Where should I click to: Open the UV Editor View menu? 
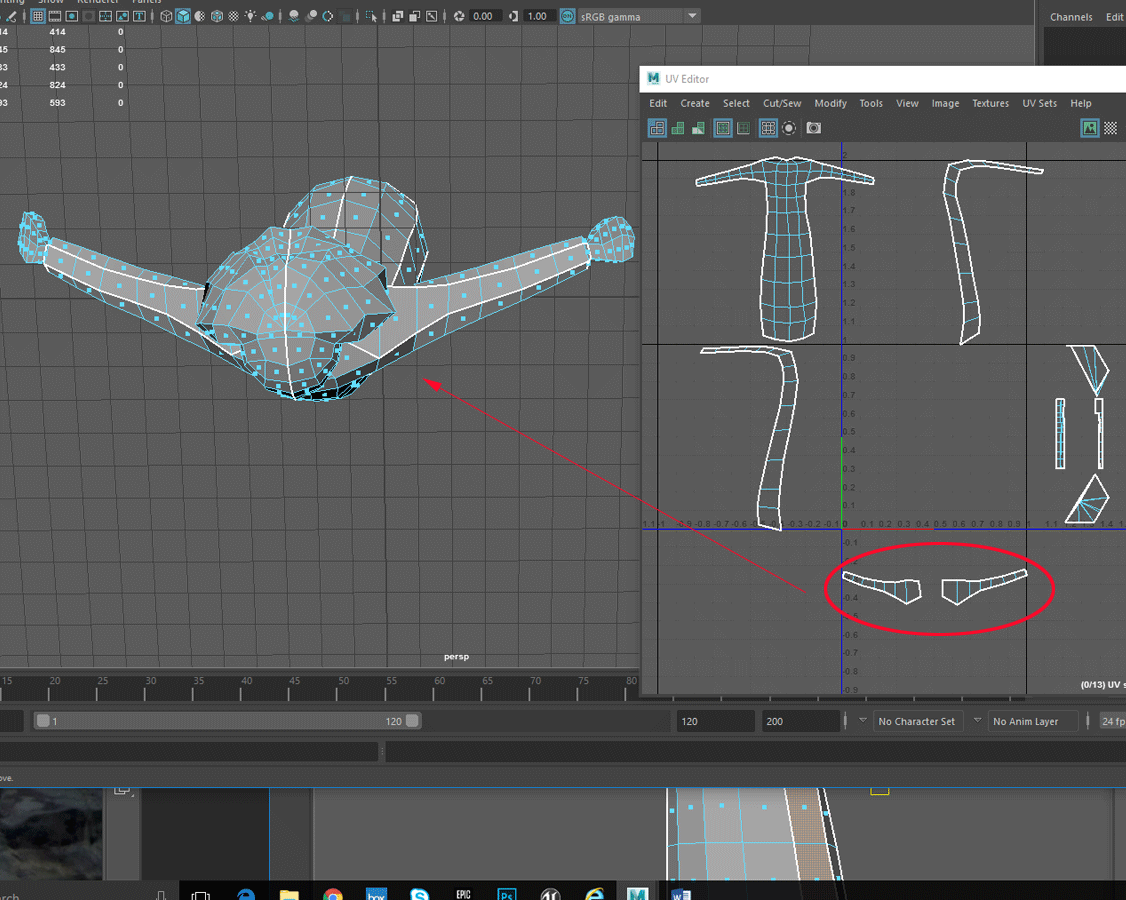pos(907,103)
